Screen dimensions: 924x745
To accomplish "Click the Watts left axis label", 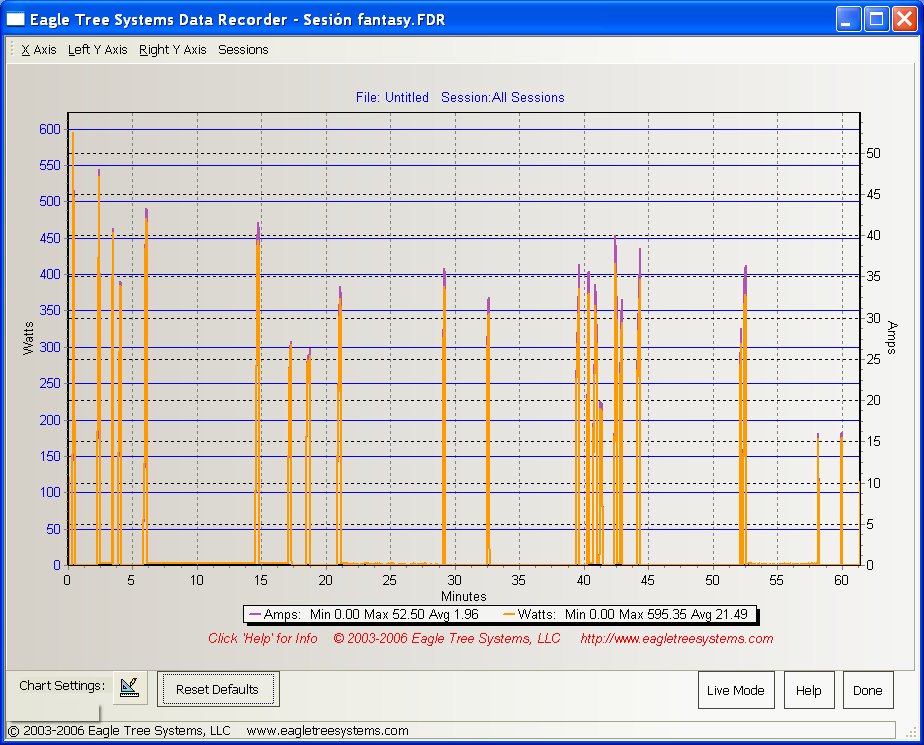I will (x=28, y=338).
